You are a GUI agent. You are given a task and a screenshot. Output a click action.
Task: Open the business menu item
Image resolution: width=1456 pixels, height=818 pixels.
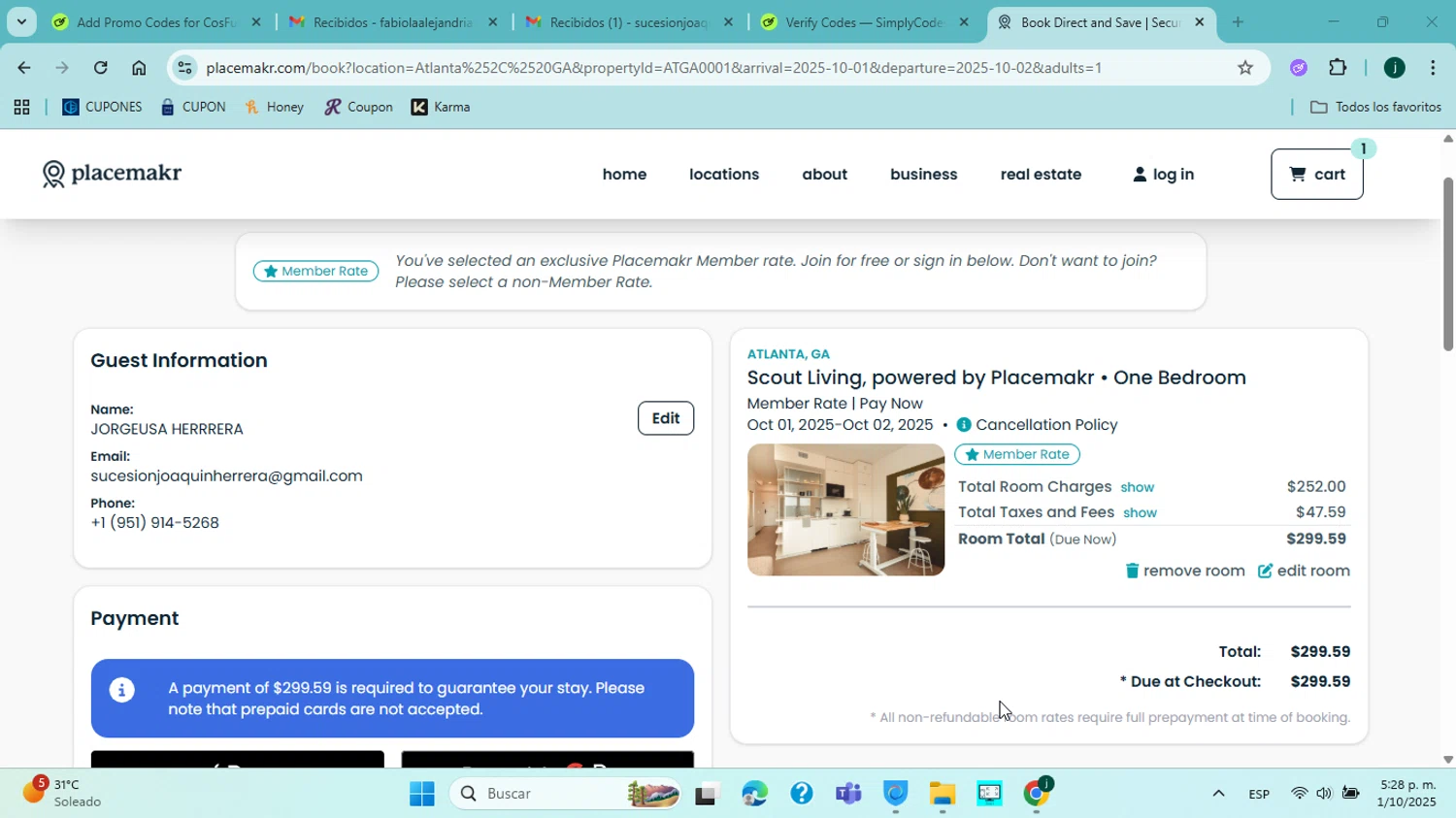(x=923, y=175)
